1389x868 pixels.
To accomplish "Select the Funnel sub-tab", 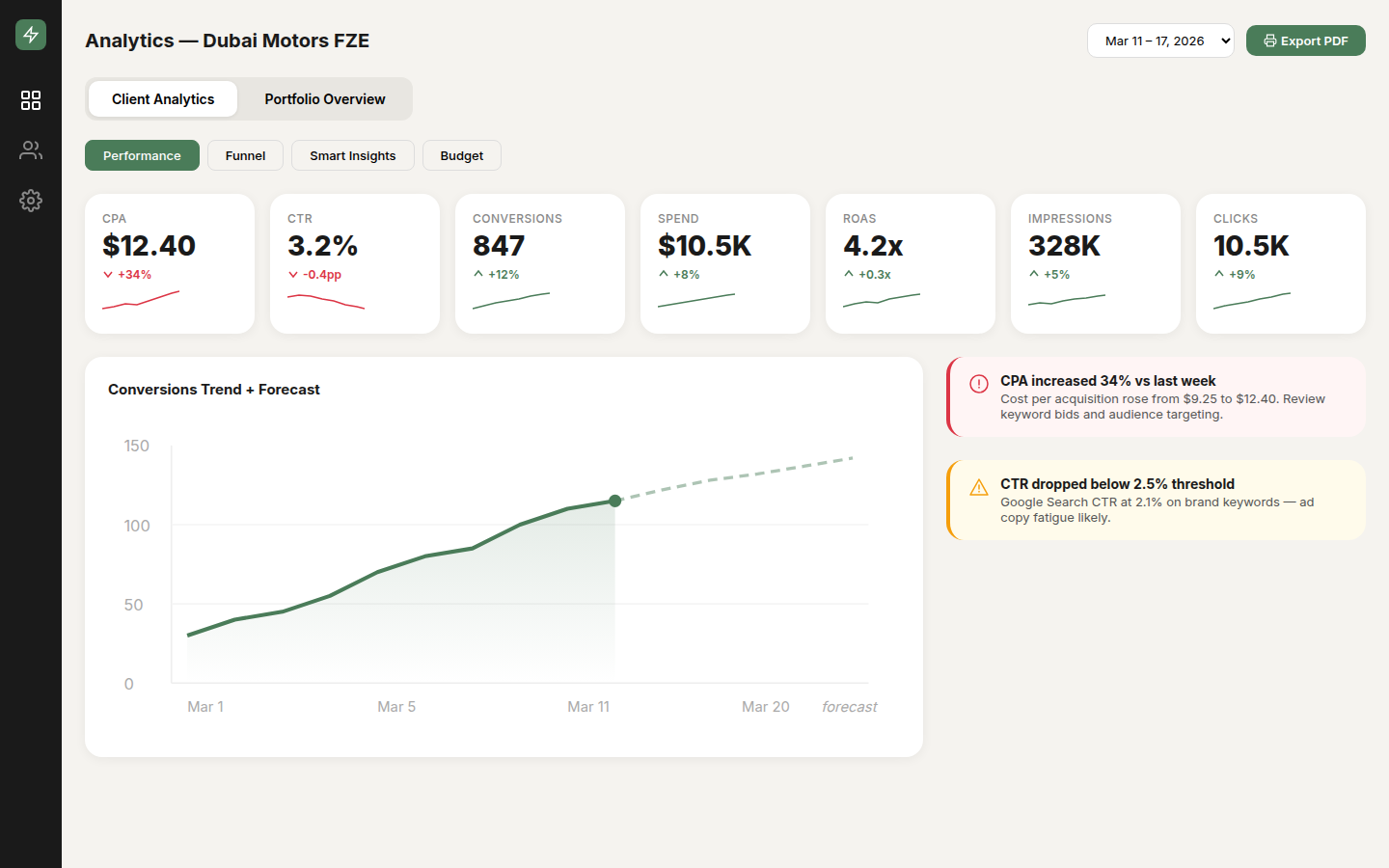I will point(245,155).
